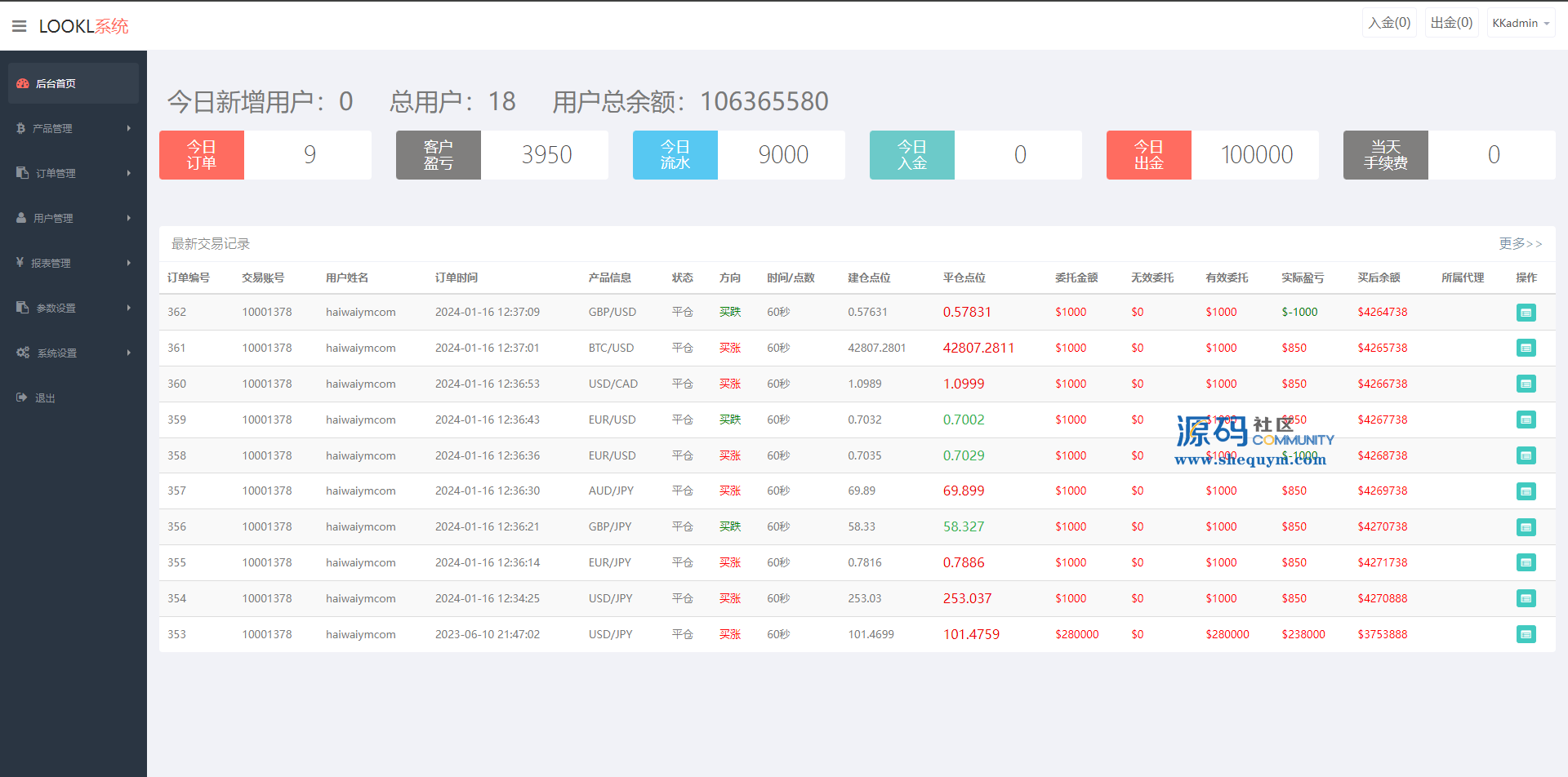
Task: Open details icon for order 360
Action: (1526, 384)
